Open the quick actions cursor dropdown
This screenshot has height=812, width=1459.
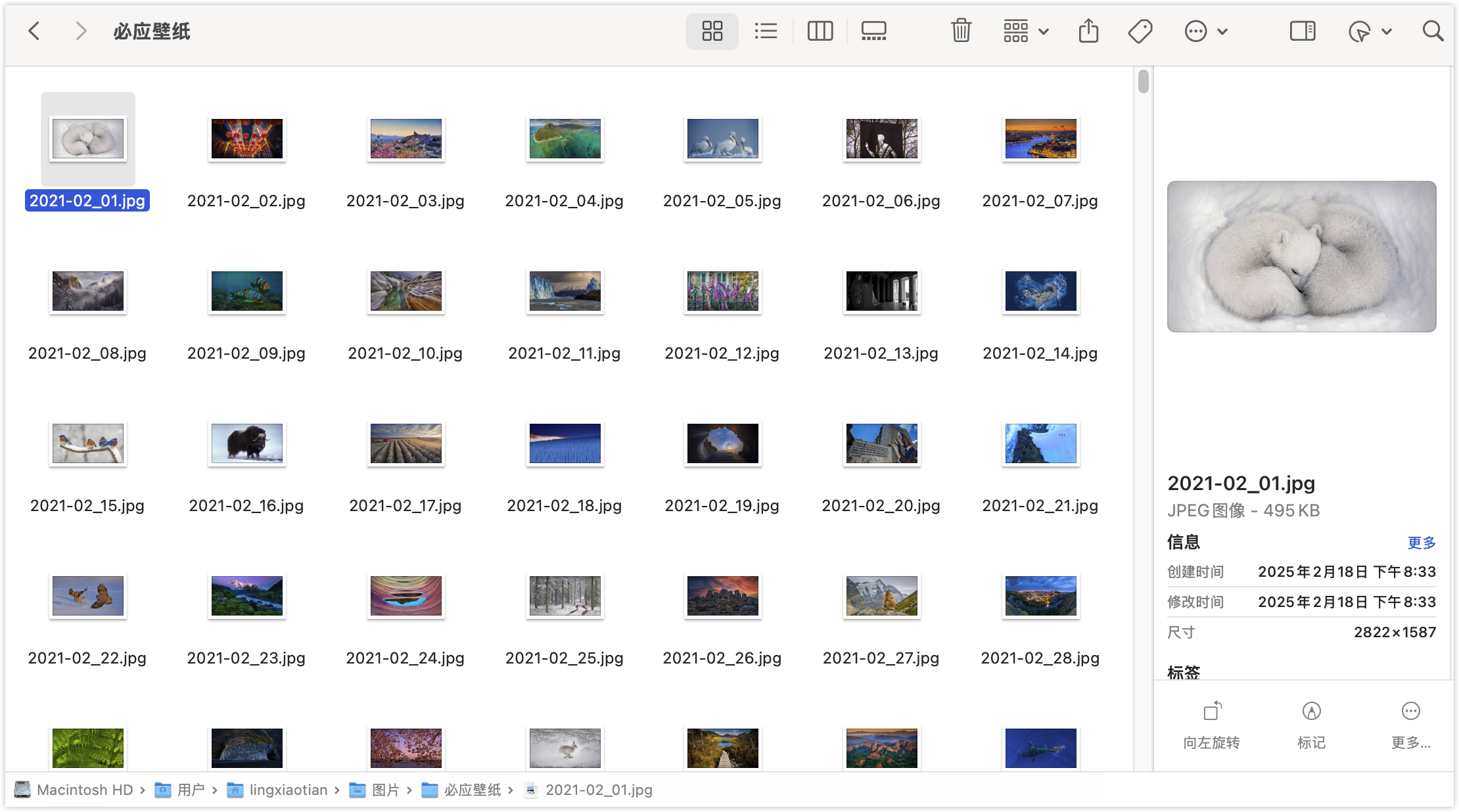click(1370, 31)
